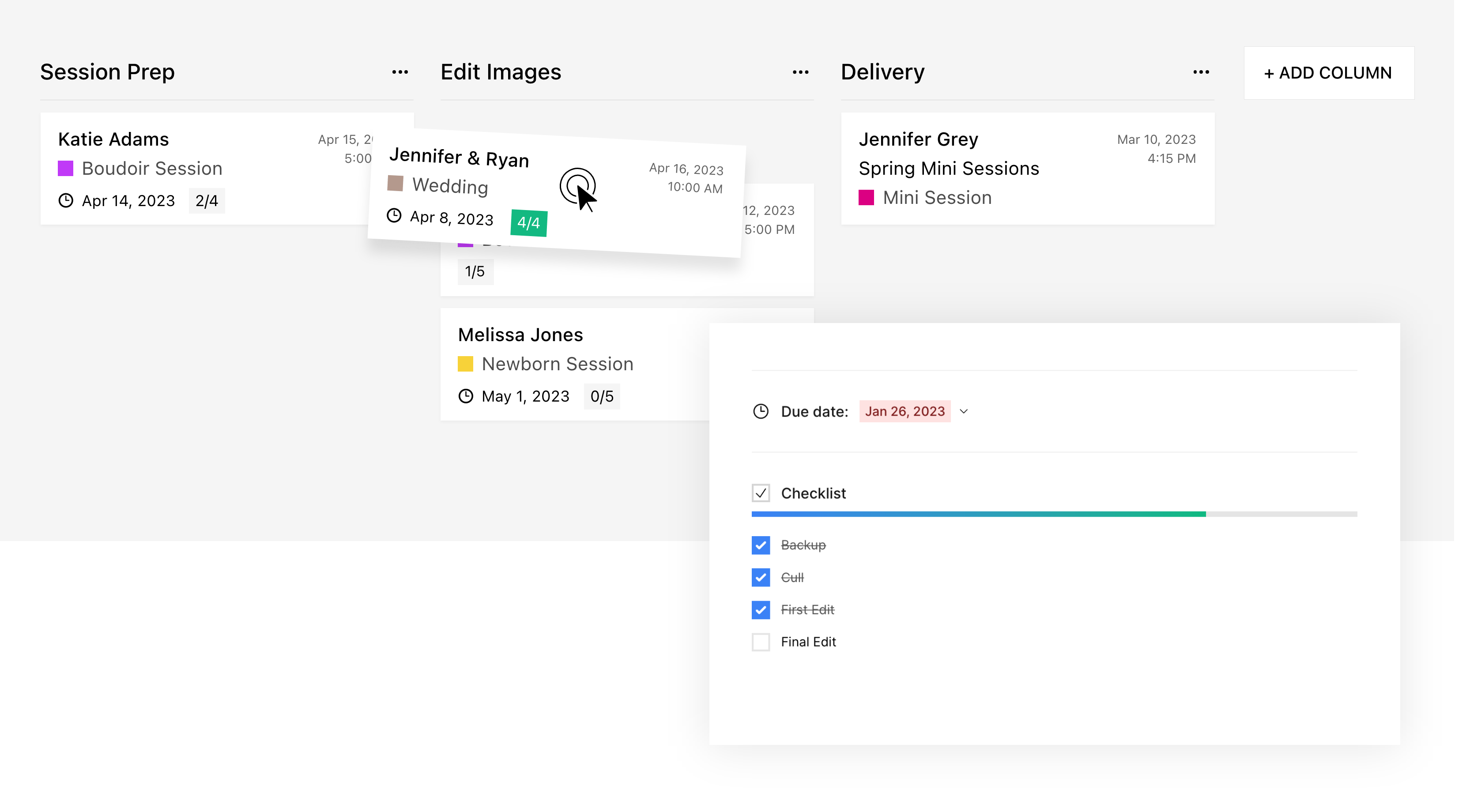1466x812 pixels.
Task: Click the Boudoir Session label
Action: point(153,169)
